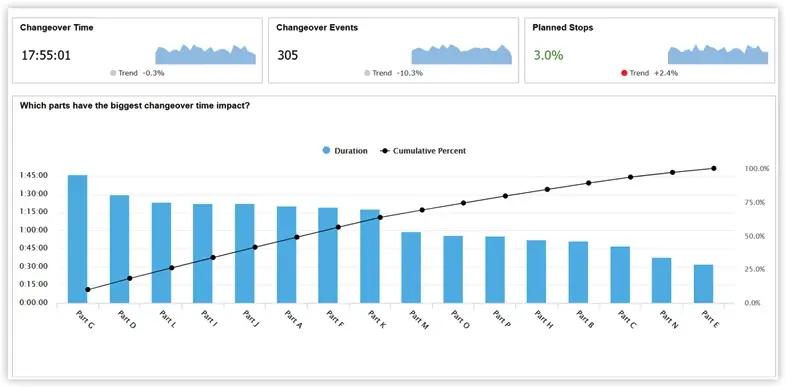
Task: Click the red Trend dot under Planned Stops
Action: click(x=624, y=73)
